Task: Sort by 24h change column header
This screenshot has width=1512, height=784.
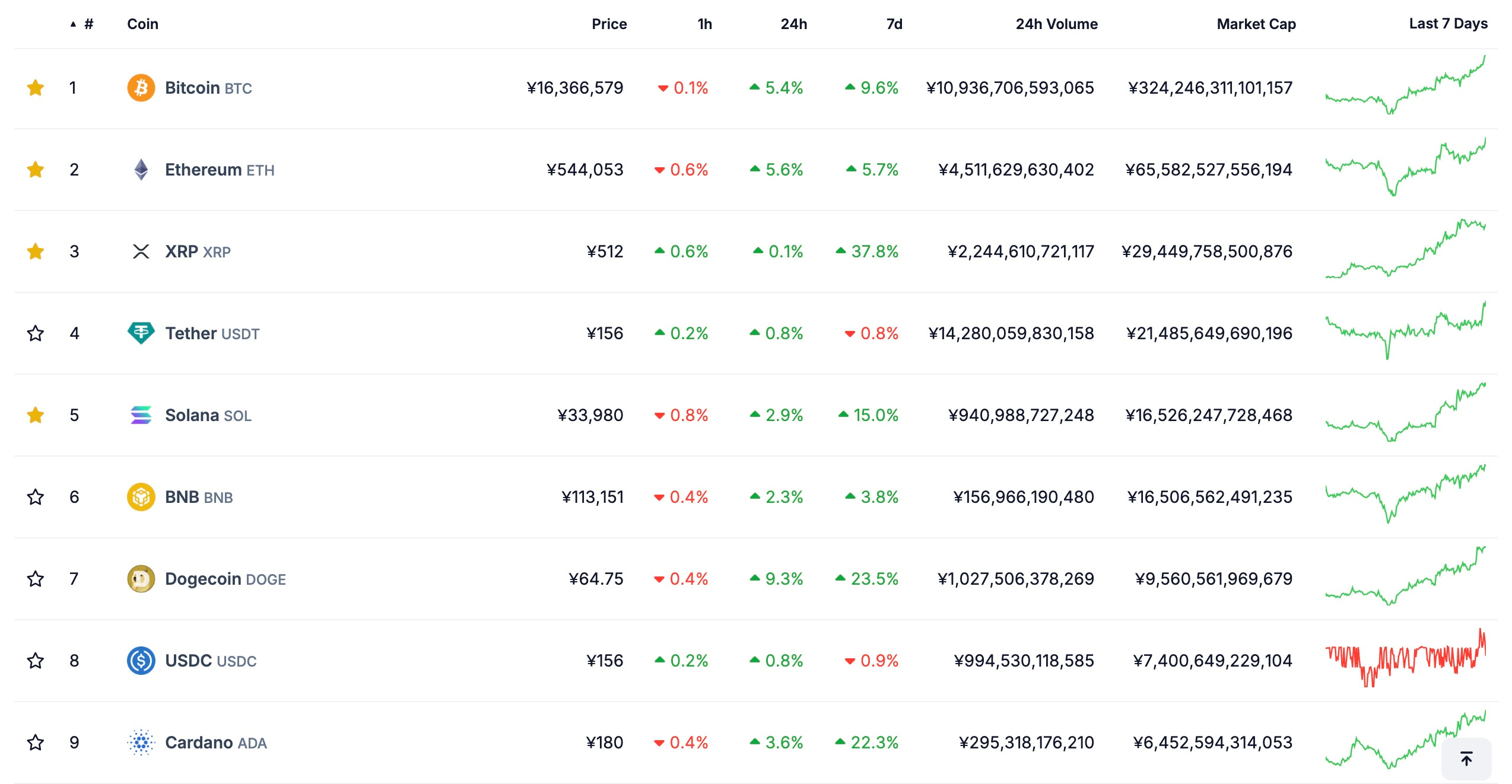Action: 794,24
